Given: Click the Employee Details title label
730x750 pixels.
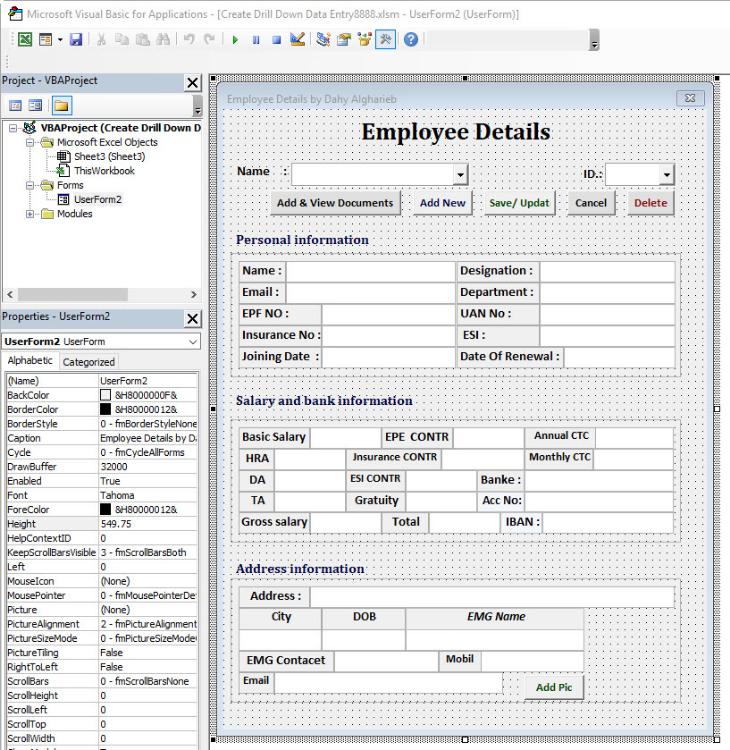Looking at the screenshot, I should tap(455, 132).
